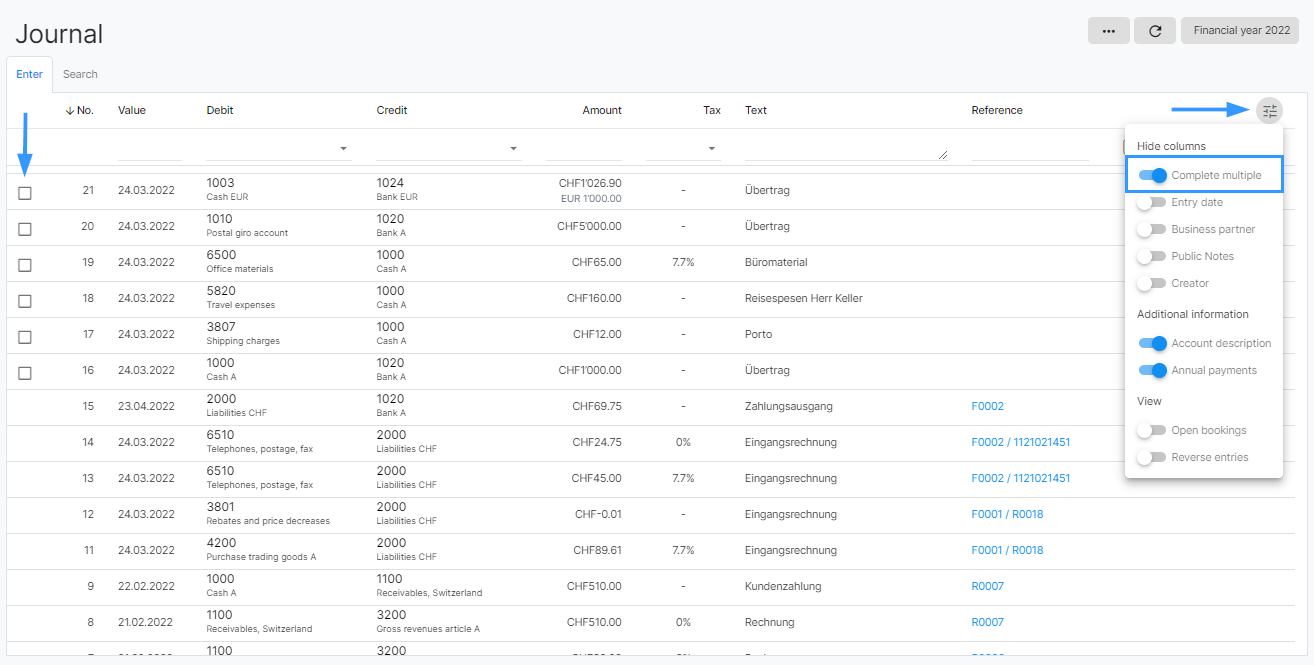The image size is (1314, 665).
Task: Turn off Account description toggle
Action: coord(1153,343)
